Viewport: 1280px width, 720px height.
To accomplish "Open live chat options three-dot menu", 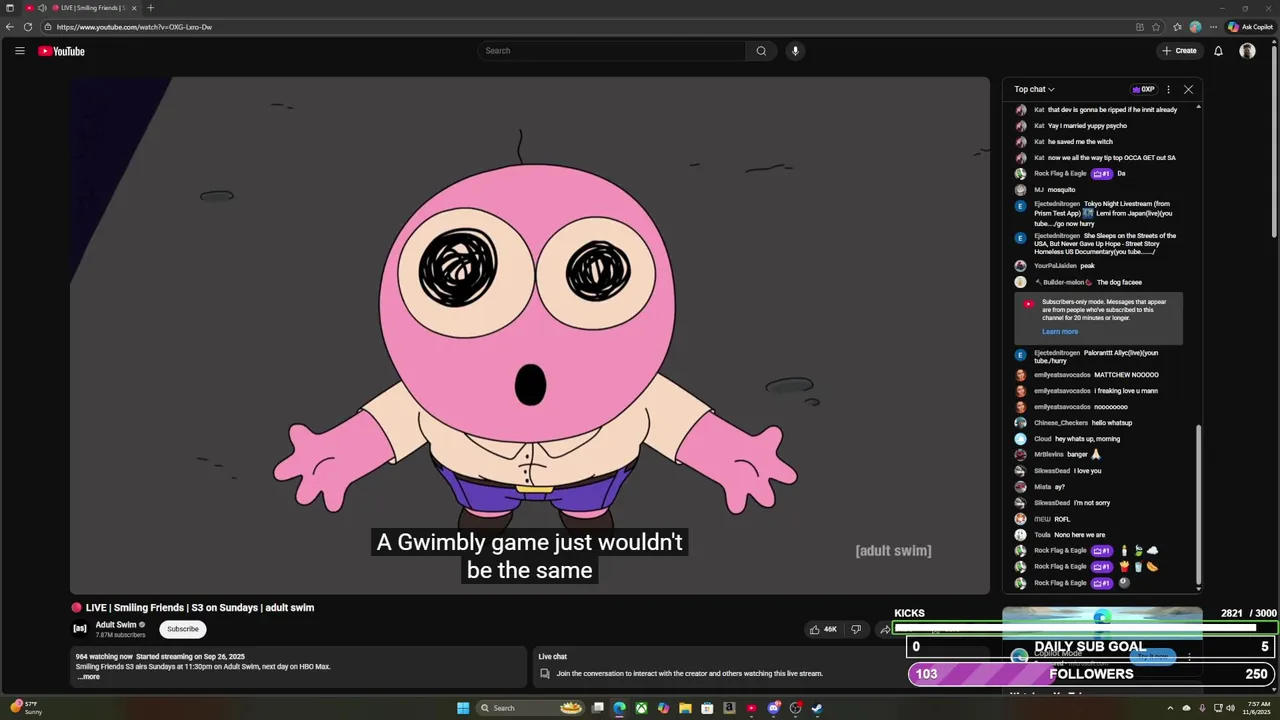I will point(1168,90).
